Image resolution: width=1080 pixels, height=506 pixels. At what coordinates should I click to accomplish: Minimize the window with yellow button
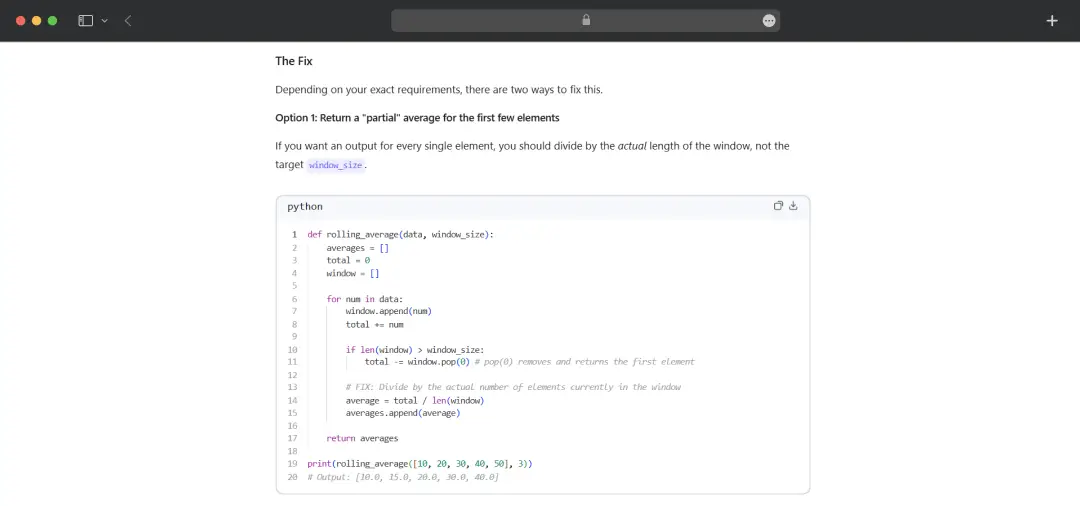(37, 21)
